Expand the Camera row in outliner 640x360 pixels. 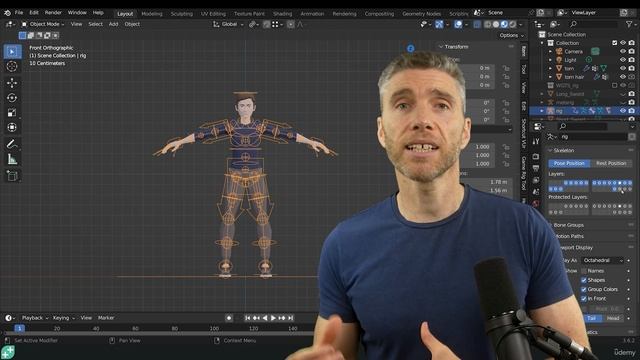[550, 51]
